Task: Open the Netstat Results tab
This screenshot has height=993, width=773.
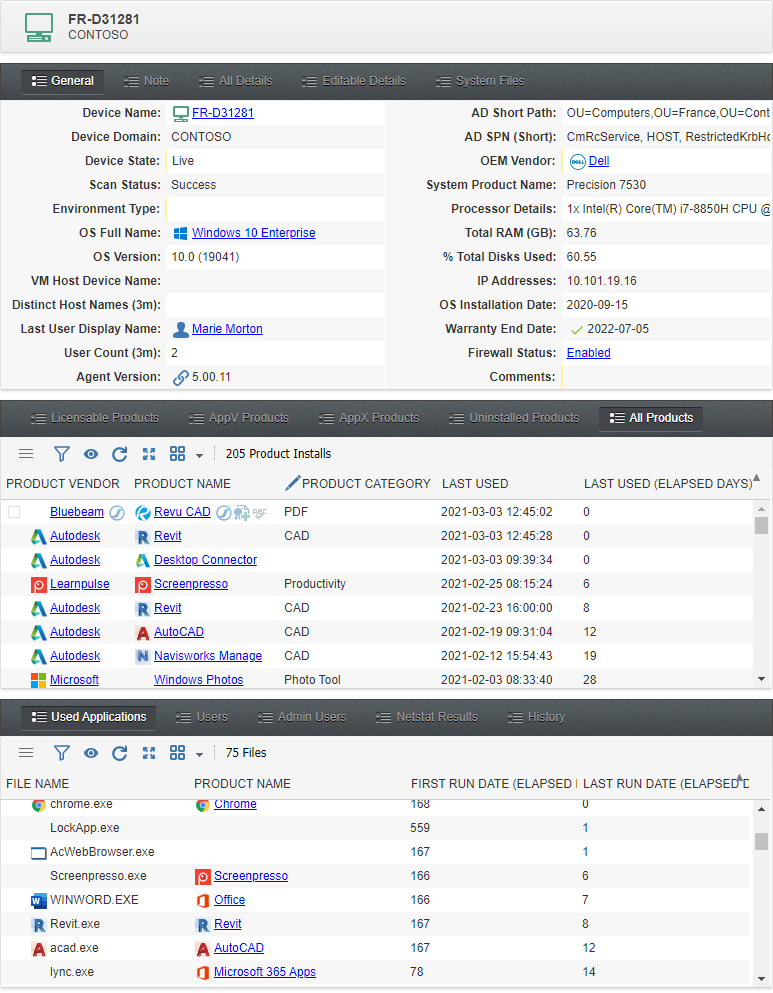Action: point(427,717)
